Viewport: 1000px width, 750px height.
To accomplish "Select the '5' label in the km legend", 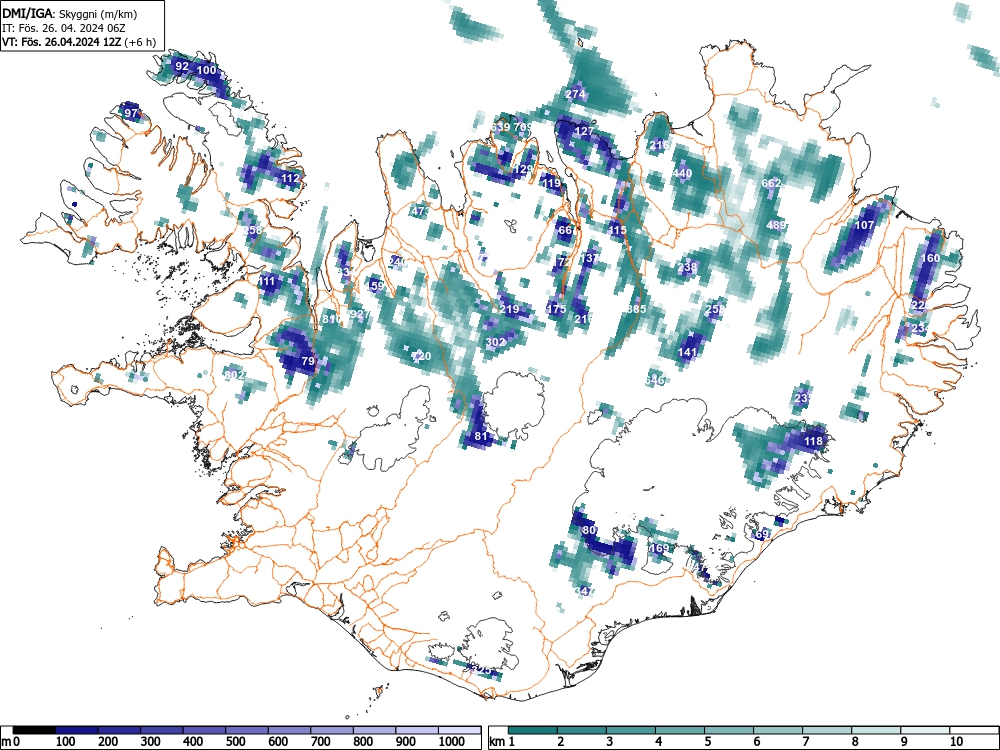I will [707, 742].
